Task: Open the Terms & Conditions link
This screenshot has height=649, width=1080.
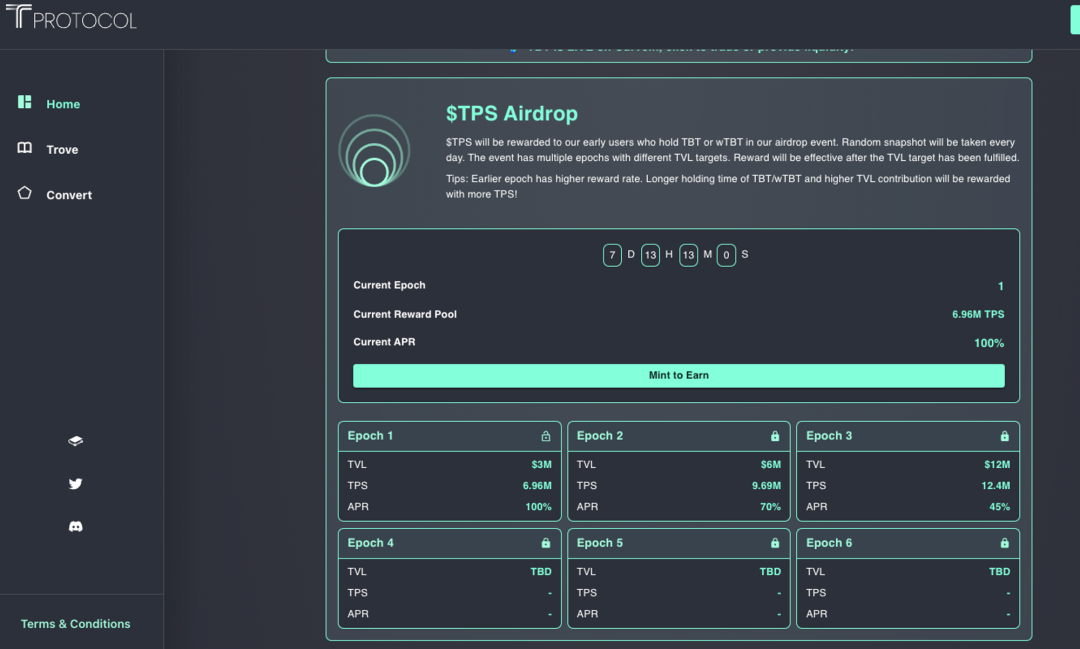Action: 76,624
